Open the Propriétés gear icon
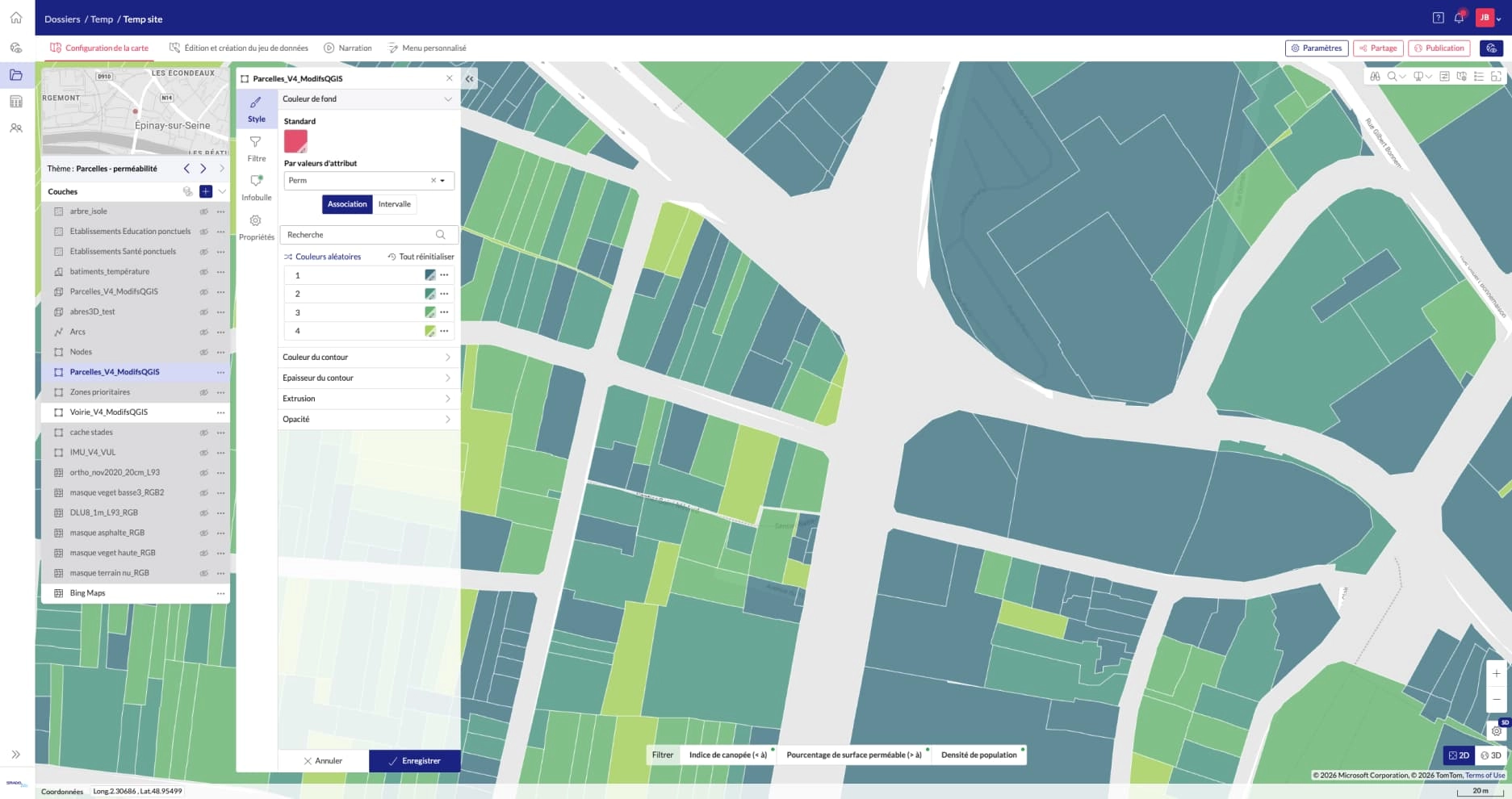Screen dimensions: 1512x799 [x=256, y=220]
